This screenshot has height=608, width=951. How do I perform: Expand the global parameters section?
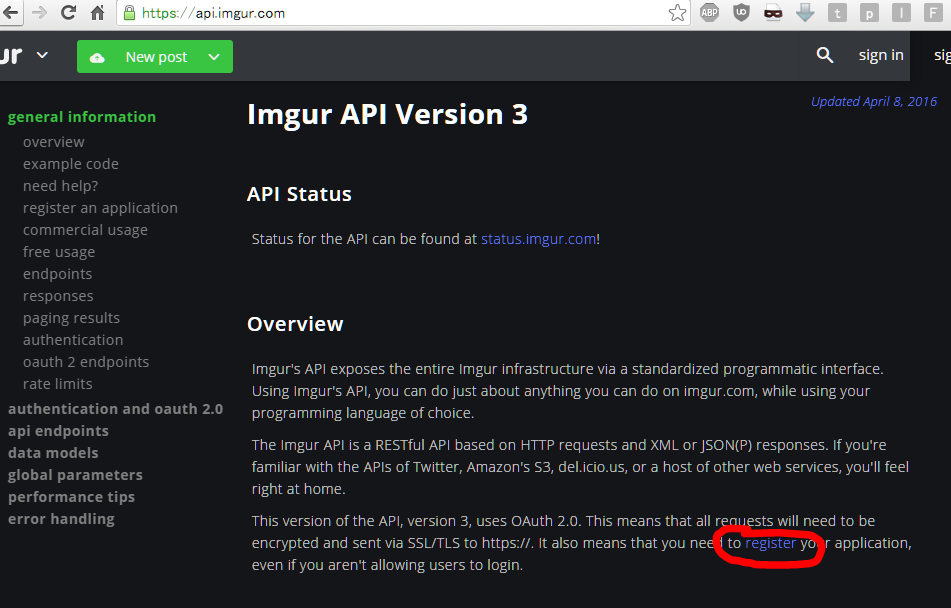pos(75,475)
